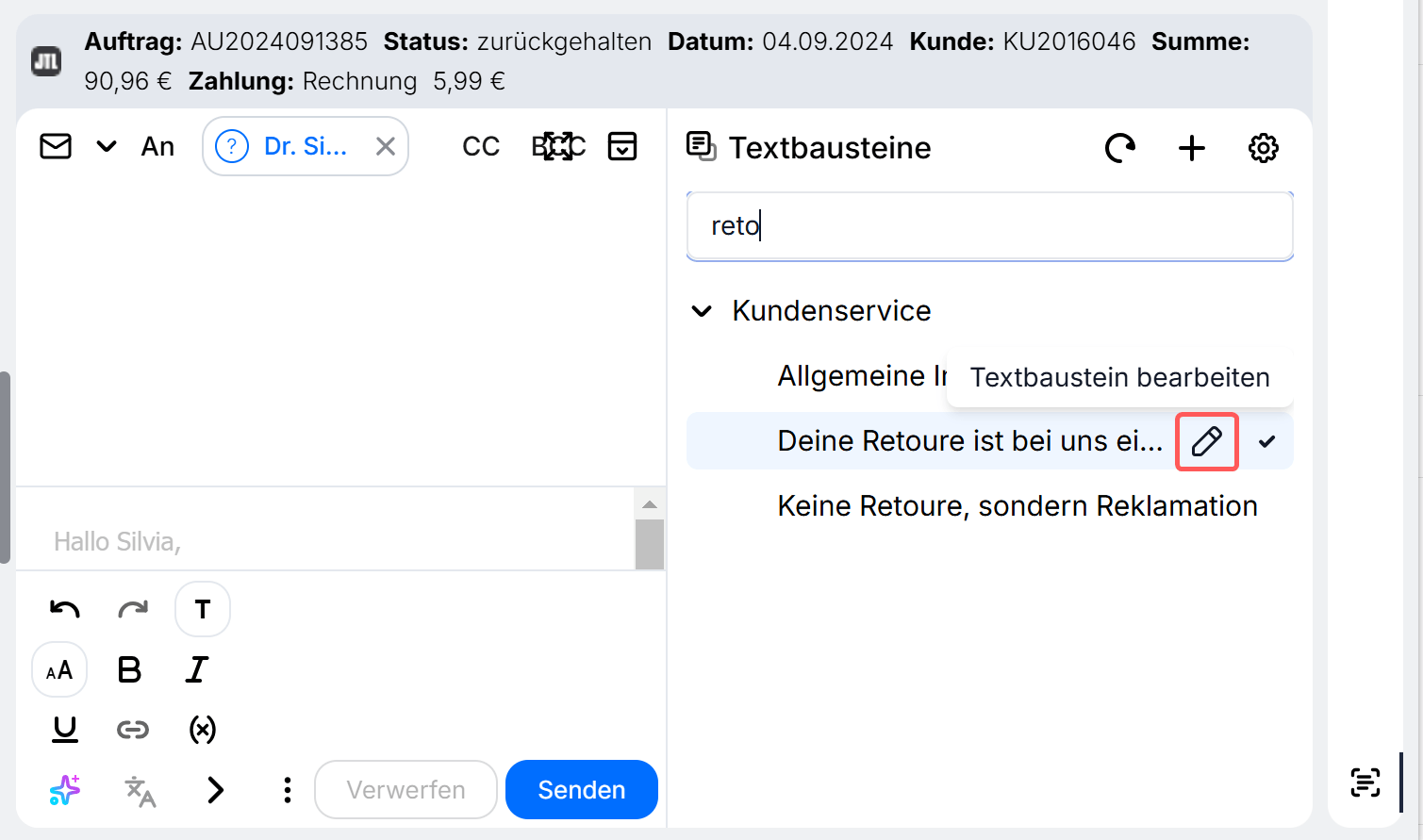
Task: Toggle the T text formatting button
Action: point(203,609)
